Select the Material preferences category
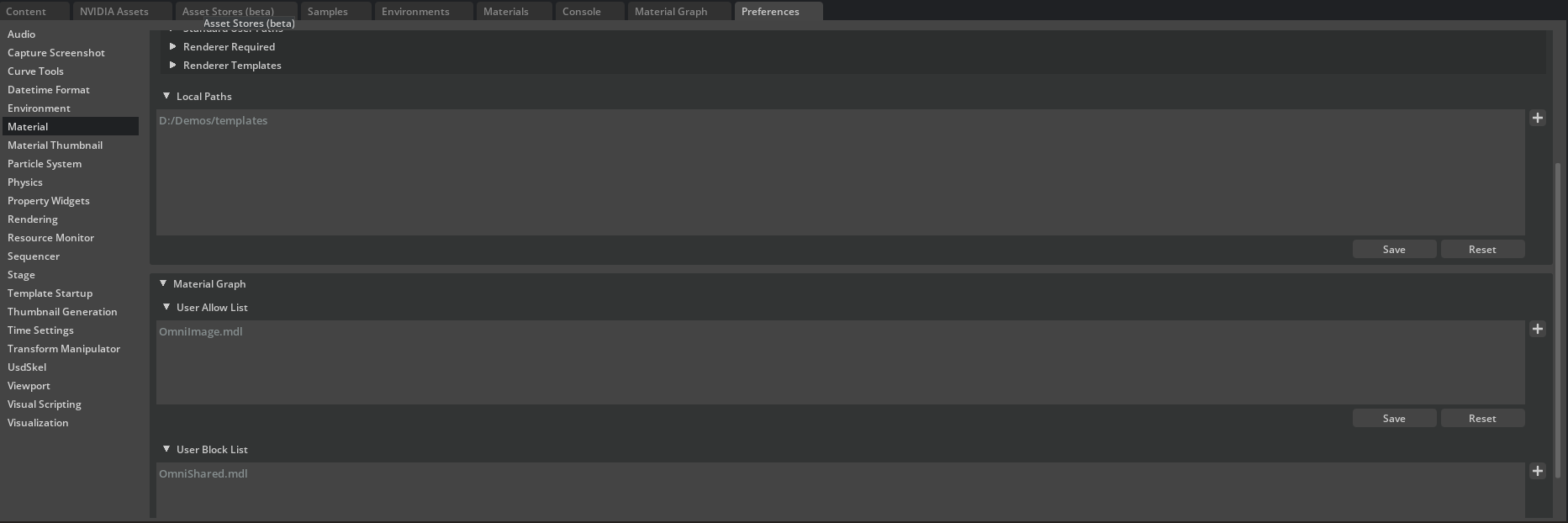The width and height of the screenshot is (1568, 523). tap(71, 126)
